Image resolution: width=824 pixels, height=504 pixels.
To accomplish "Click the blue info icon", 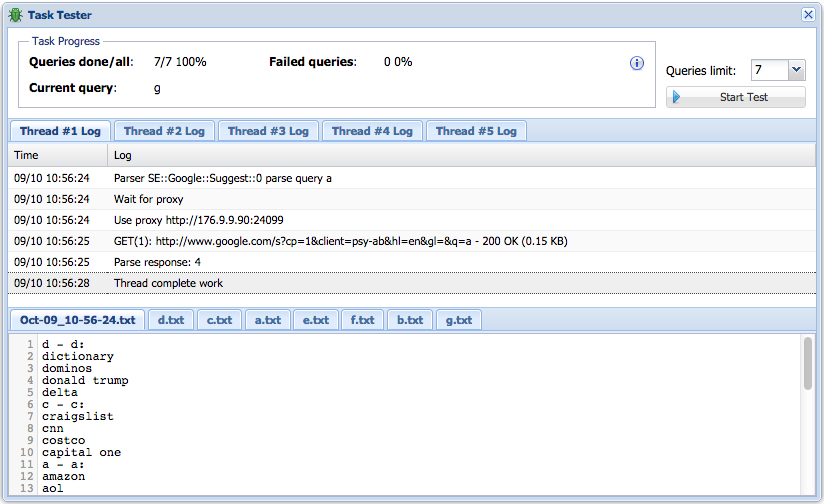I will 636,64.
